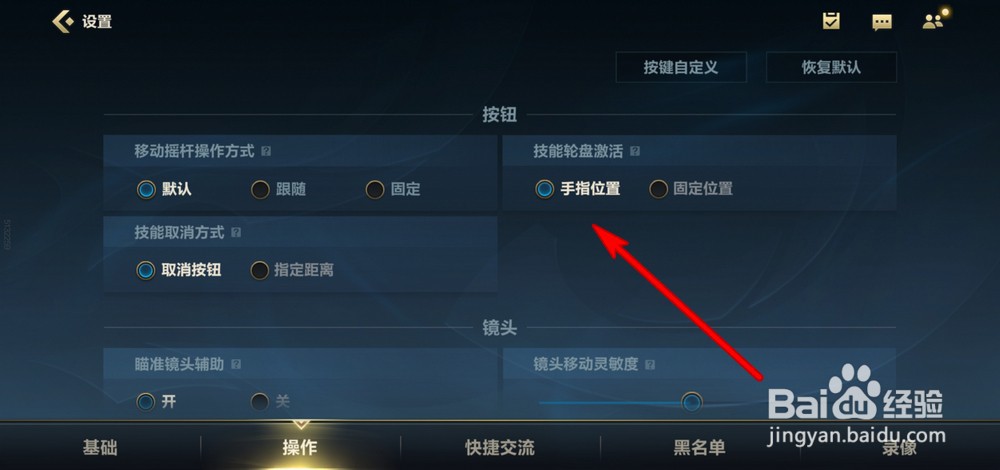This screenshot has width=1000, height=470.
Task: Show help for 镜头移动灵敏度
Action: 650,365
